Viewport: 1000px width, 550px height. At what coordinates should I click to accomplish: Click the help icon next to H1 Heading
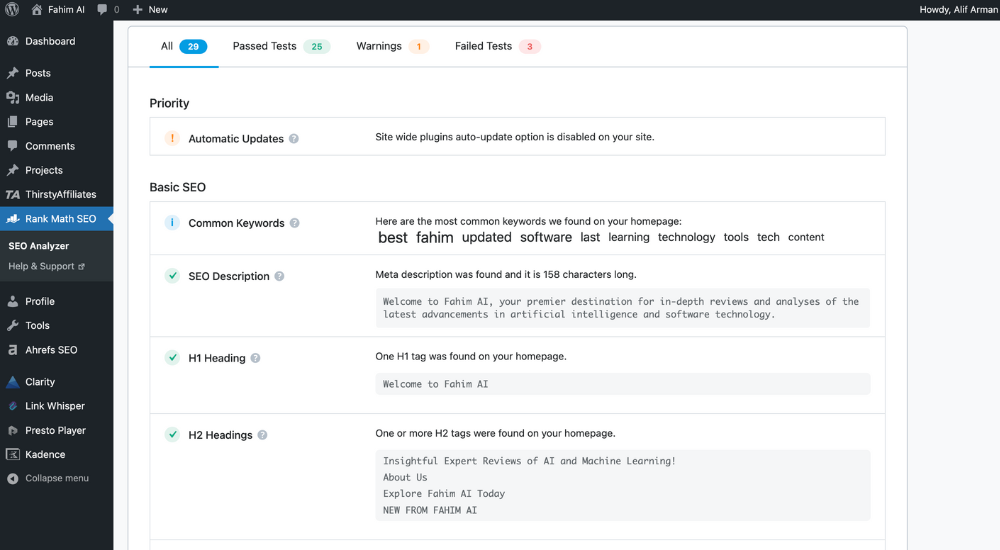(256, 358)
